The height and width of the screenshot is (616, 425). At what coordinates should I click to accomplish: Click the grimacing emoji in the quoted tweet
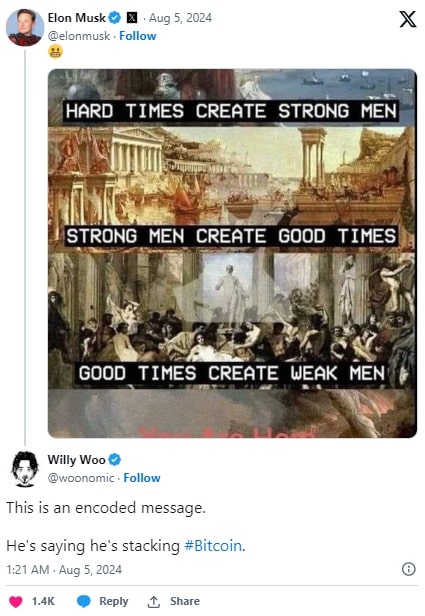point(55,52)
